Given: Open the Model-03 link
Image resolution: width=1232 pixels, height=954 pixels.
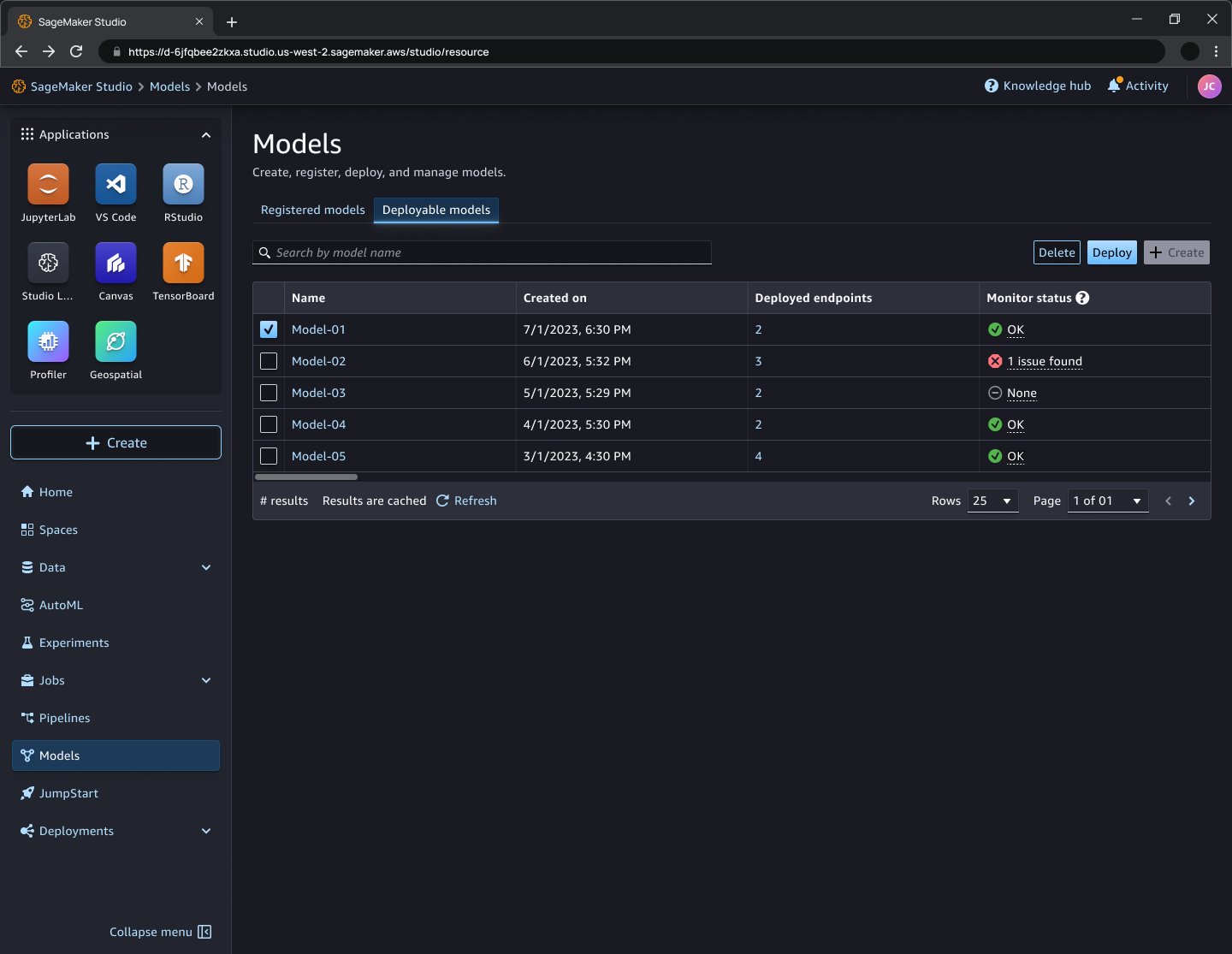Looking at the screenshot, I should [318, 393].
